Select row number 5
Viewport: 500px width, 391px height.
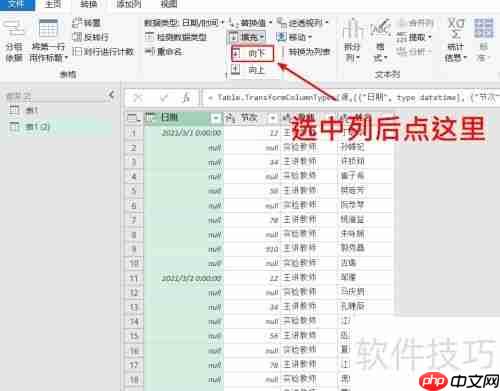pyautogui.click(x=133, y=191)
